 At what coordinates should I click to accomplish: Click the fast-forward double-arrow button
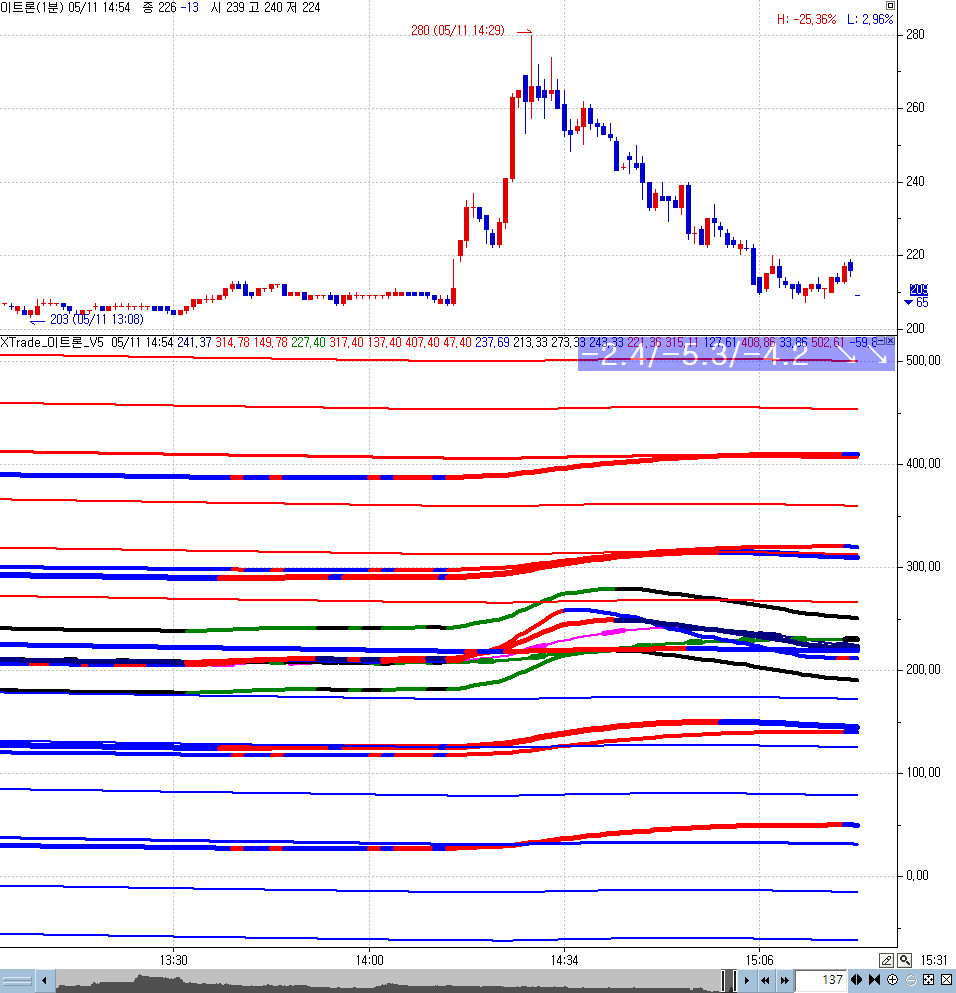[x=785, y=980]
